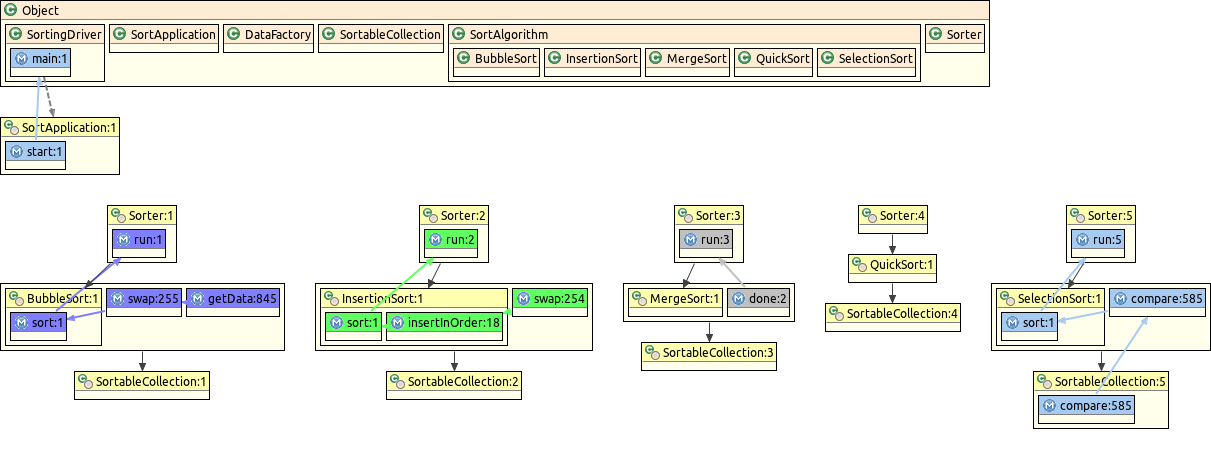Screen dimensions: 1211x451
Task: Click the object icon beside QuickSort:1
Action: (858, 265)
